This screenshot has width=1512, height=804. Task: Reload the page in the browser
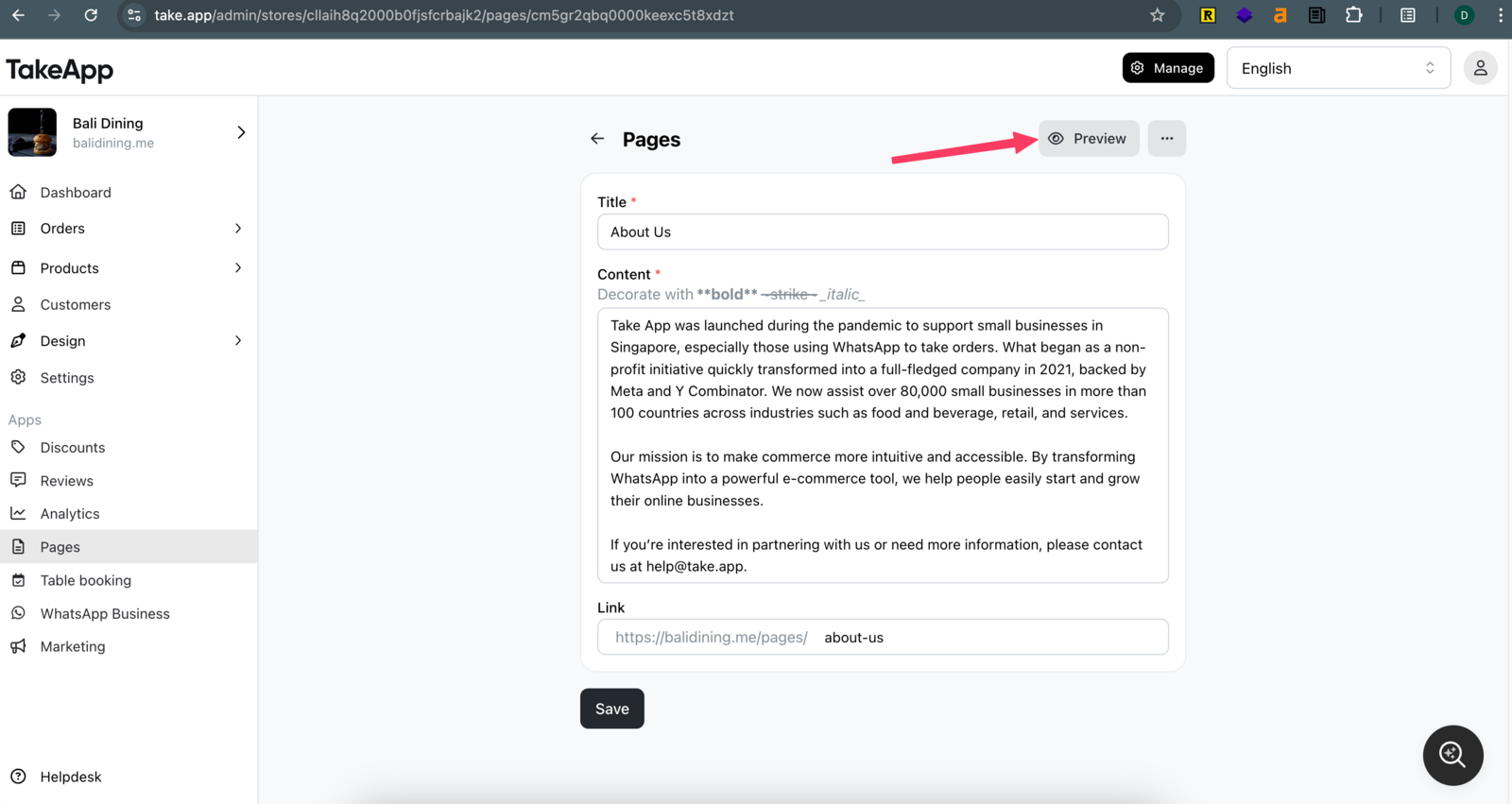click(x=91, y=15)
